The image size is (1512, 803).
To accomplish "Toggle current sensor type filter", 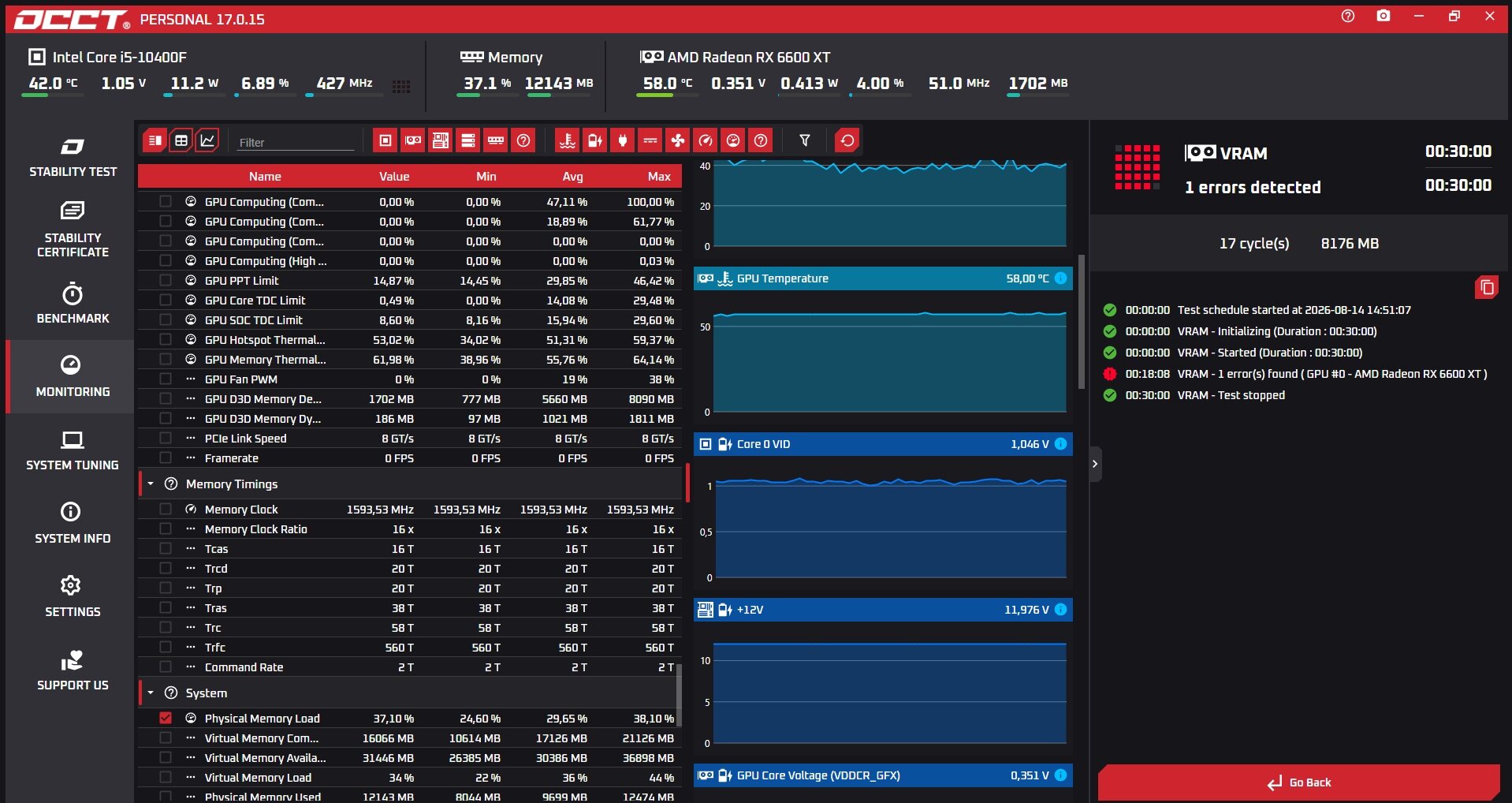I will click(x=650, y=140).
